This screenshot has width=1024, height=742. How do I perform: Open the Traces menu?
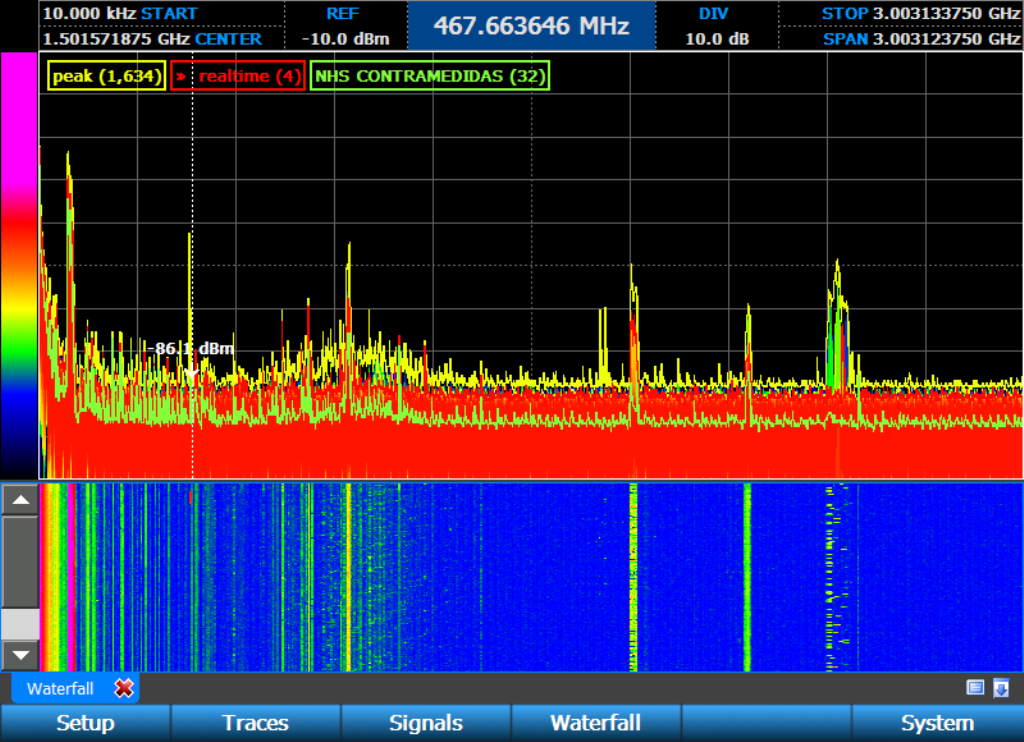[255, 723]
